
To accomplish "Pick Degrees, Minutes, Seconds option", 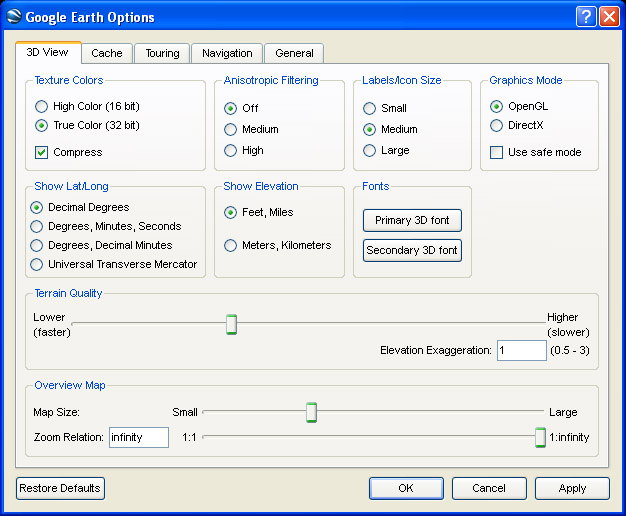I will tap(38, 226).
